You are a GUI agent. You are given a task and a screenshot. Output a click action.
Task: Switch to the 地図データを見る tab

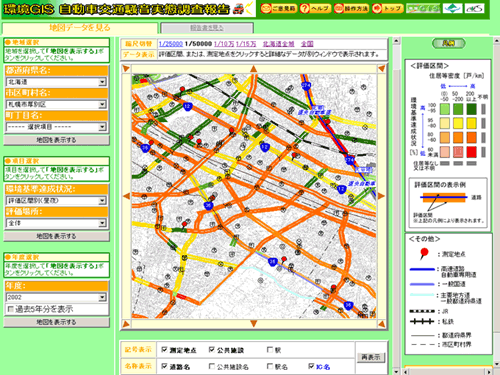pyautogui.click(x=80, y=28)
